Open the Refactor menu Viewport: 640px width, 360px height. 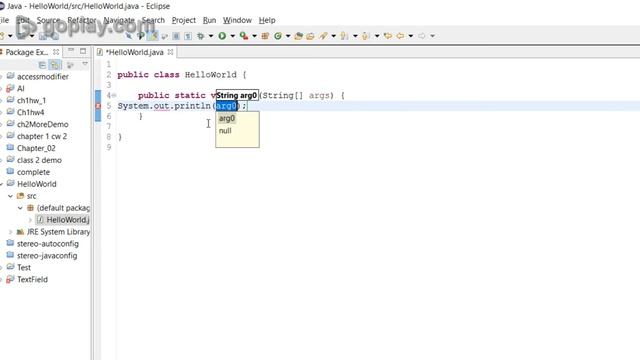[82, 20]
